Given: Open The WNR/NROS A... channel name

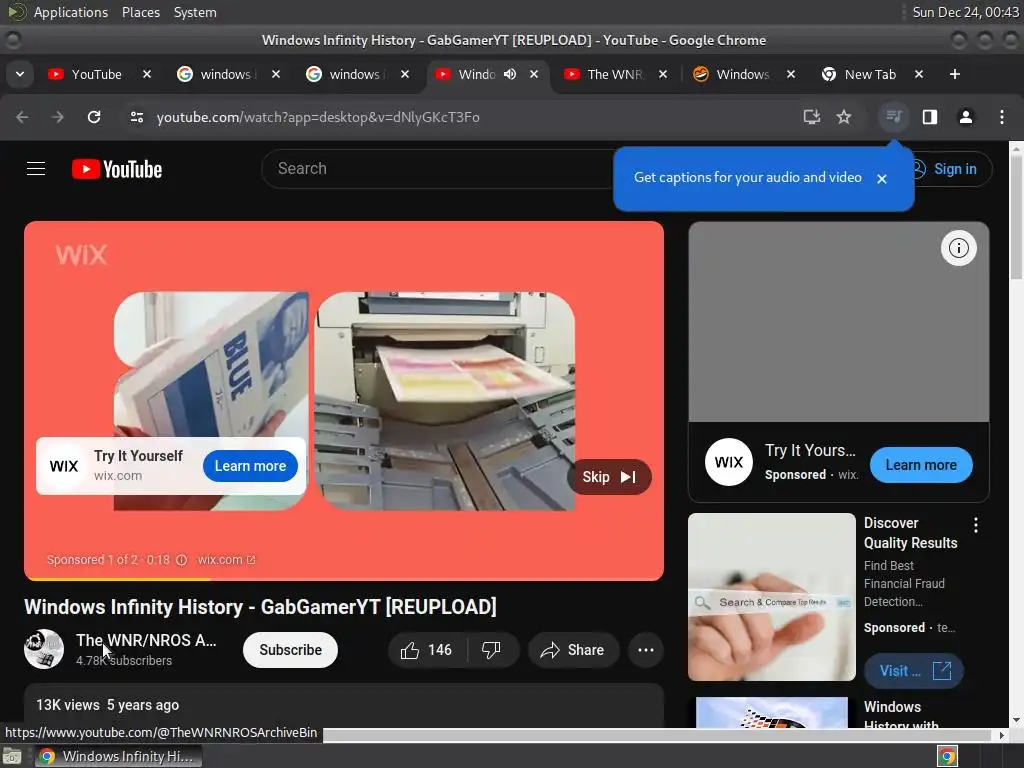Looking at the screenshot, I should [x=146, y=640].
